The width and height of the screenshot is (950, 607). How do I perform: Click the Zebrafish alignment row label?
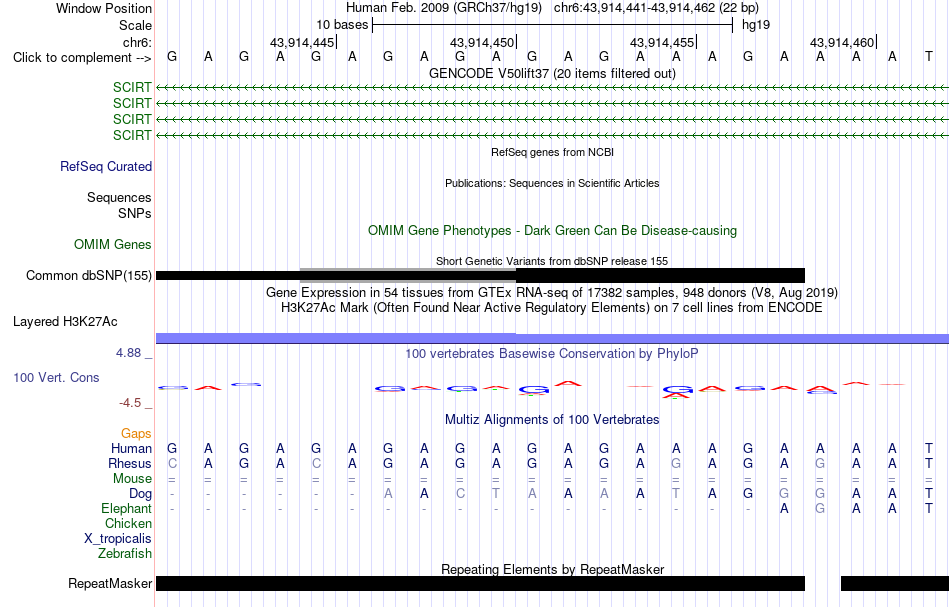click(x=125, y=553)
